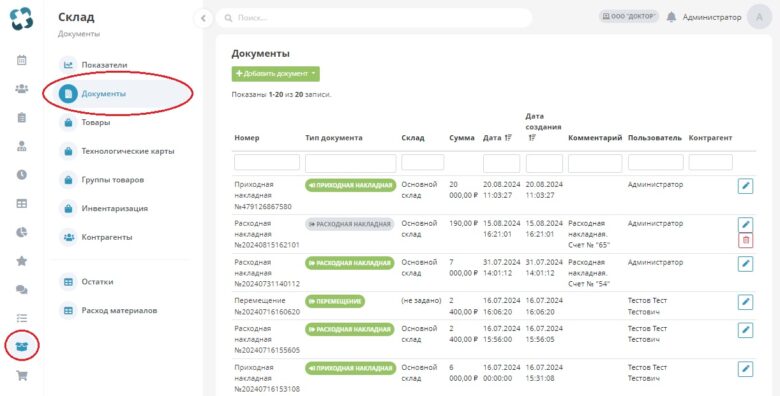Edit document №20240731140112 with pencil icon
This screenshot has height=396, width=780.
(745, 264)
